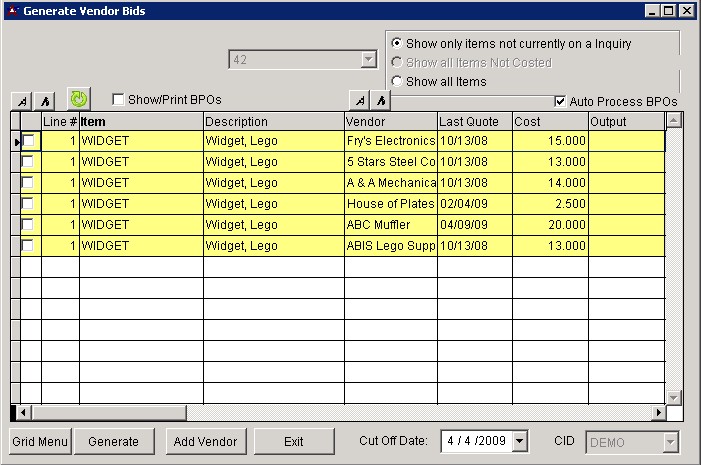Choose Show only items not on Inquiry
Screen dimensions: 701x465
point(397,43)
